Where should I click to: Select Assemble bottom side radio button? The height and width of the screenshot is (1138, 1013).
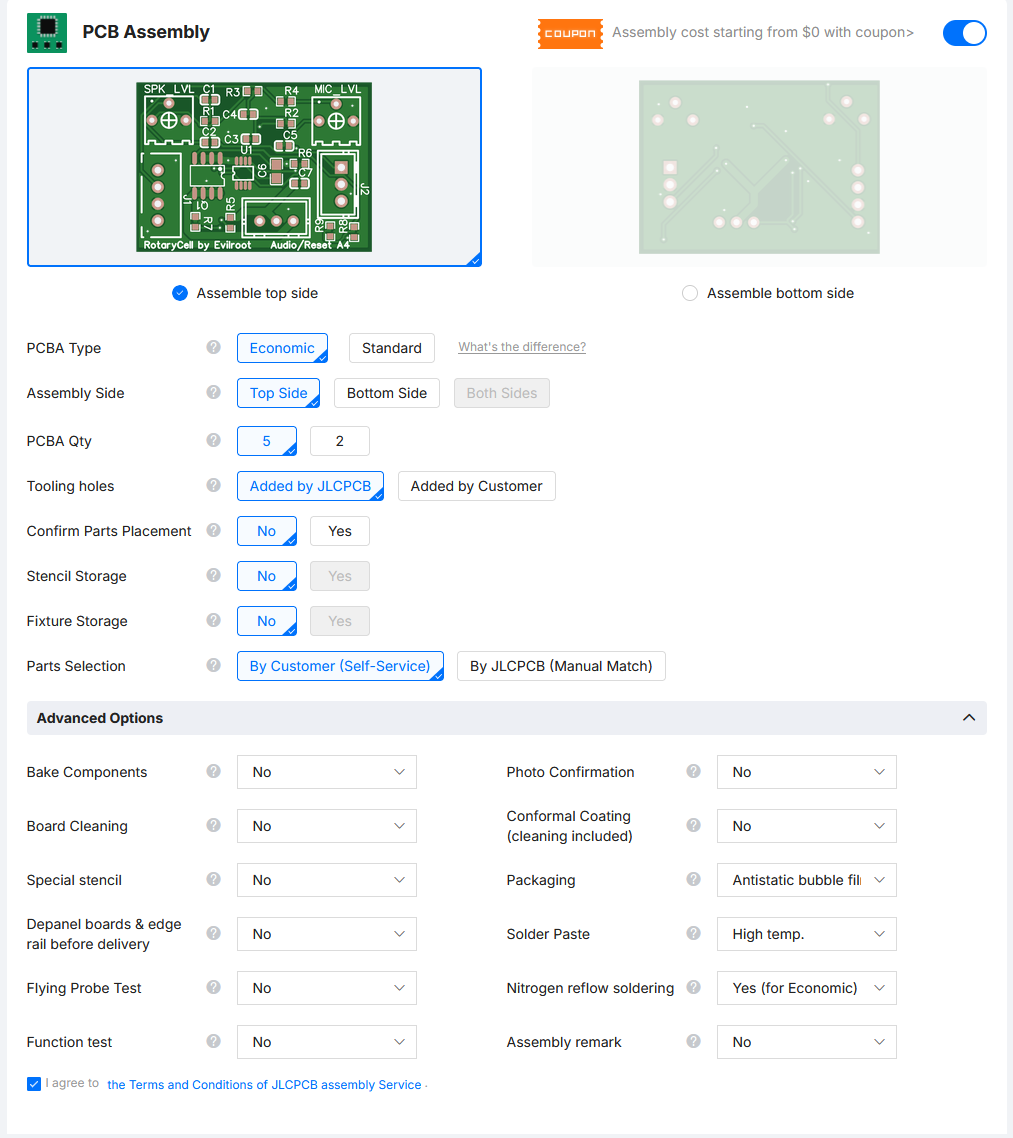[690, 293]
